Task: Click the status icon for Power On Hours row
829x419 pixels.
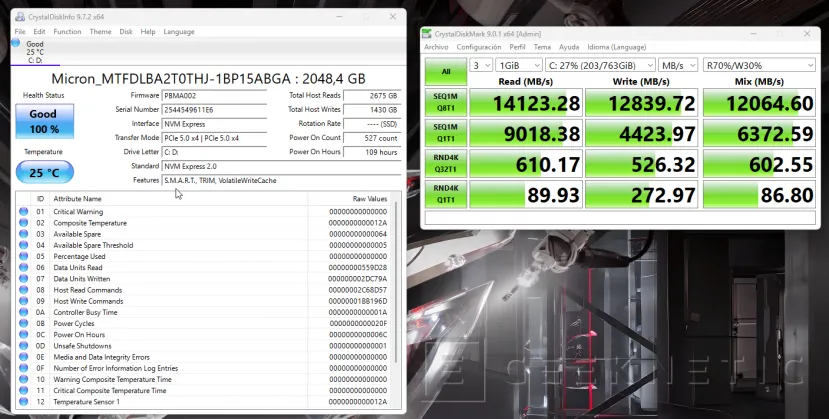Action: click(x=23, y=334)
